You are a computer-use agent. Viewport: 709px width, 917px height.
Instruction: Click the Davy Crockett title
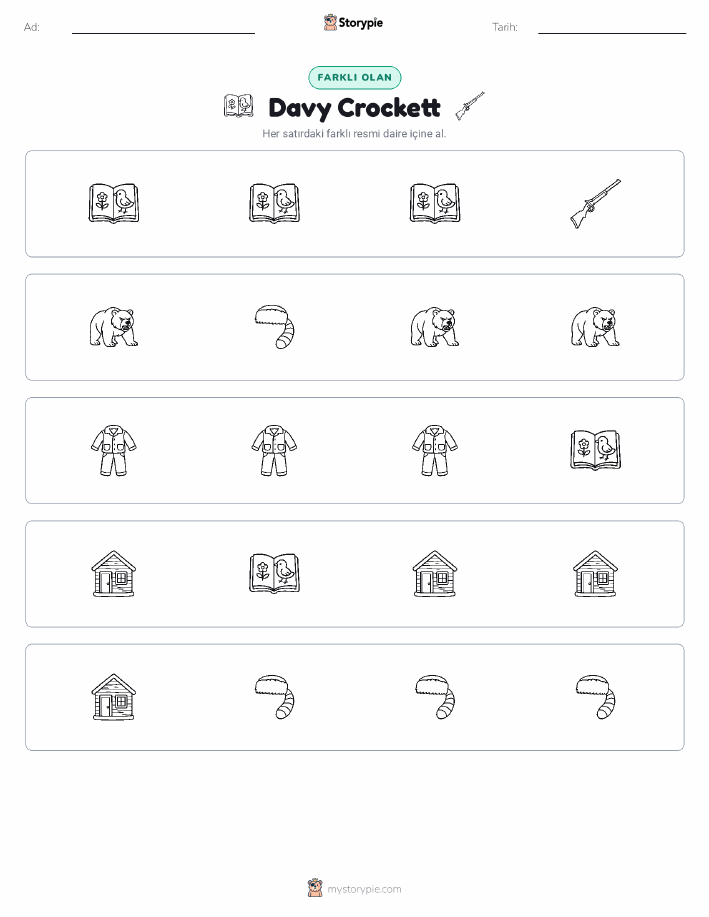(x=354, y=108)
